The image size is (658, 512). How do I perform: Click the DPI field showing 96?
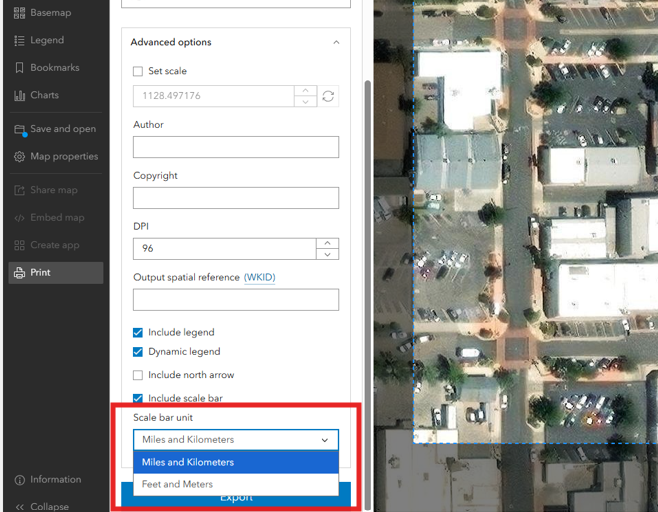tap(225, 249)
